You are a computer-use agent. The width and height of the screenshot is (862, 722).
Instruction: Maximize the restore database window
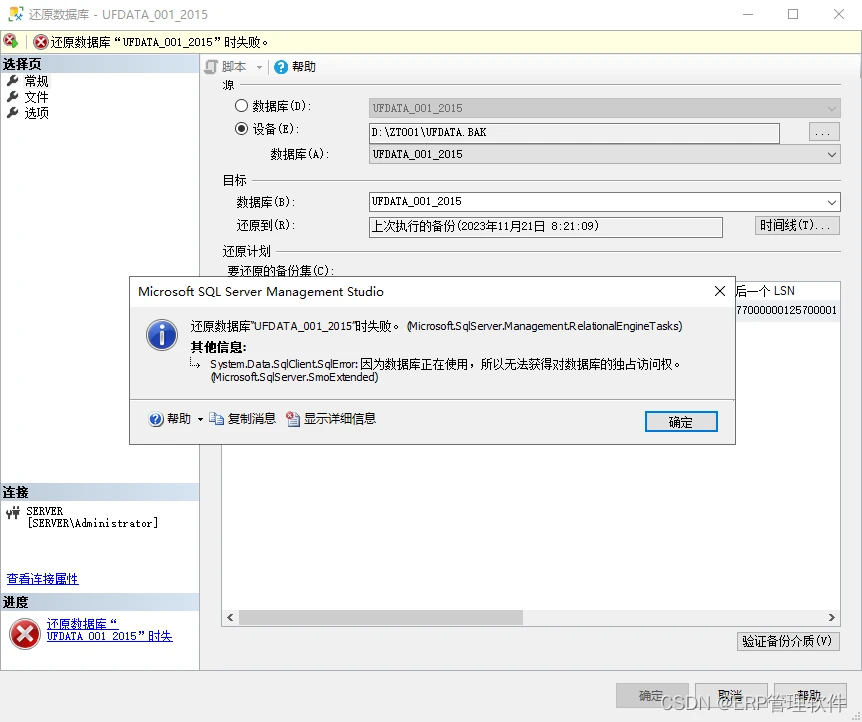click(793, 14)
